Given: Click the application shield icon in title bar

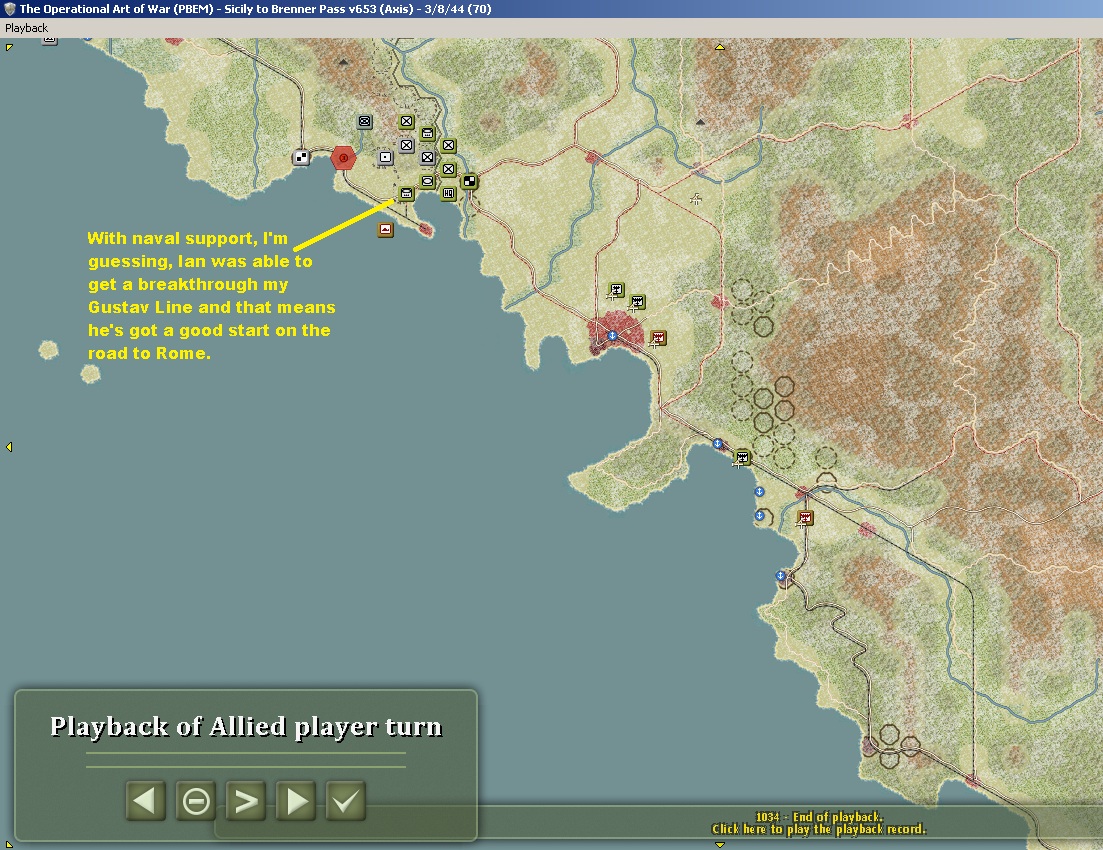Looking at the screenshot, I should click(x=9, y=8).
